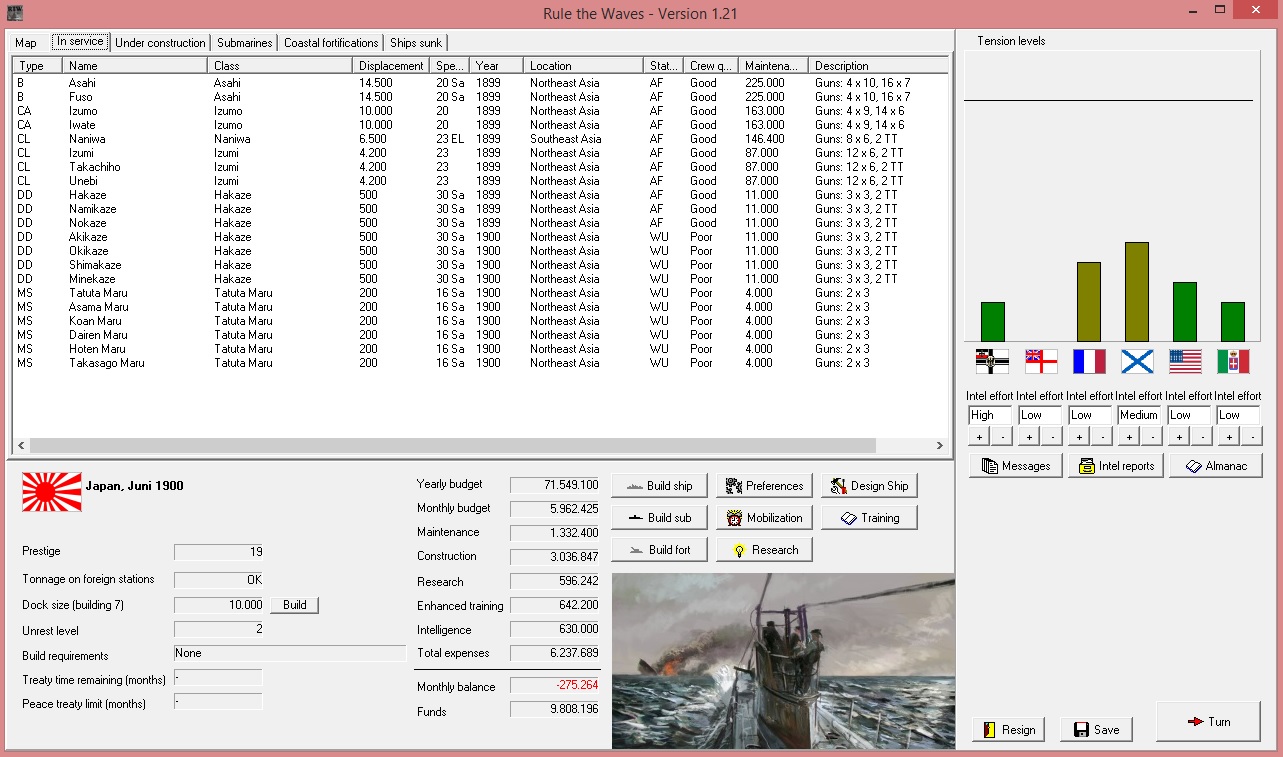Open the Almanac
This screenshot has width=1283, height=757.
coord(1216,466)
